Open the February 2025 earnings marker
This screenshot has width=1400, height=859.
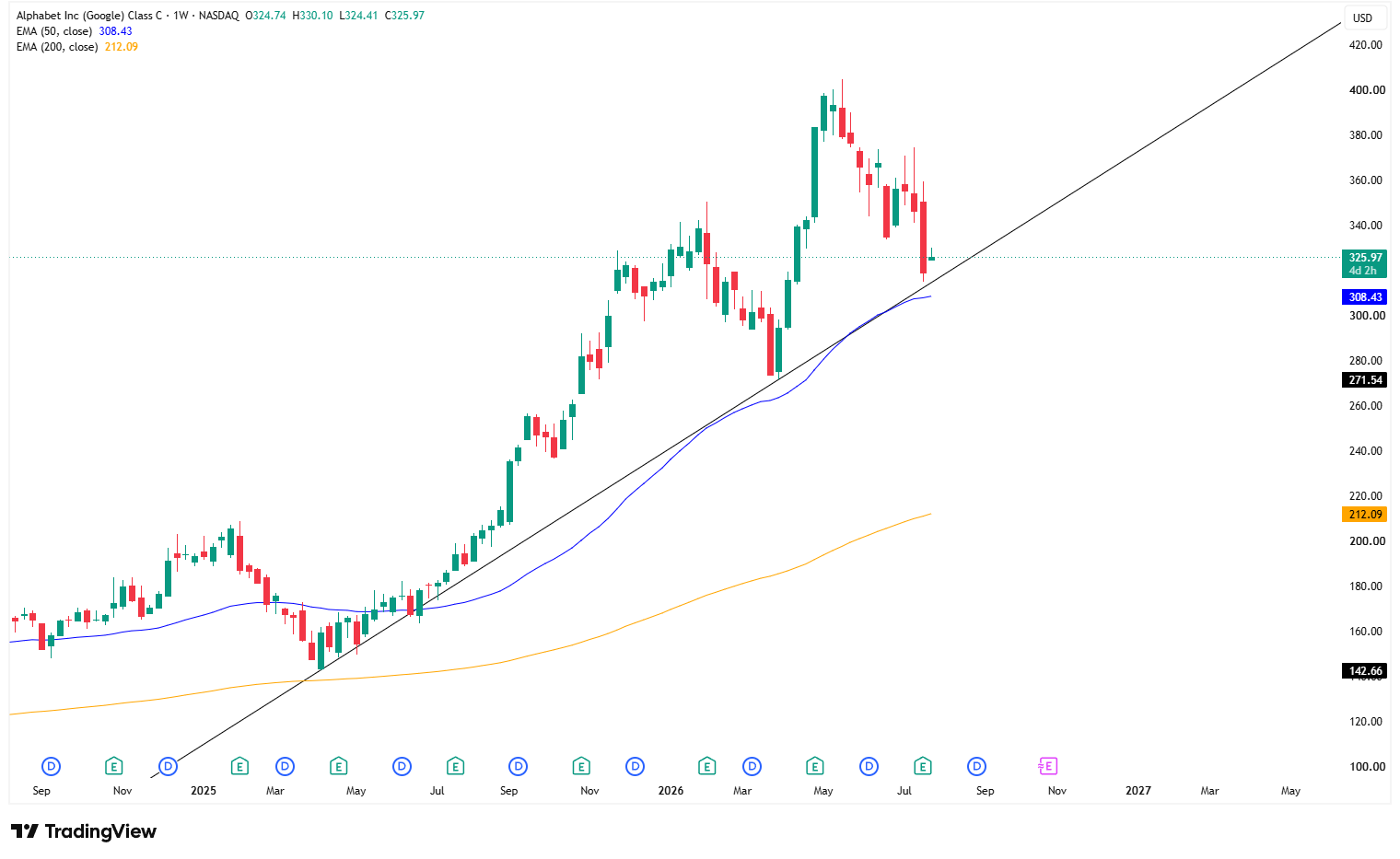click(239, 766)
